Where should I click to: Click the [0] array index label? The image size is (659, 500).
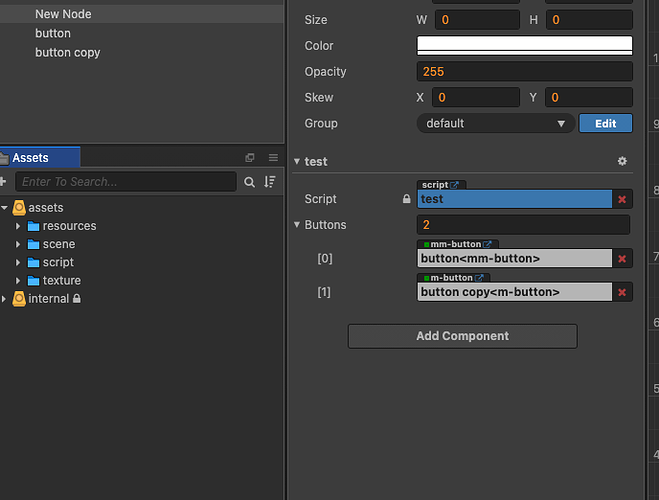point(324,258)
